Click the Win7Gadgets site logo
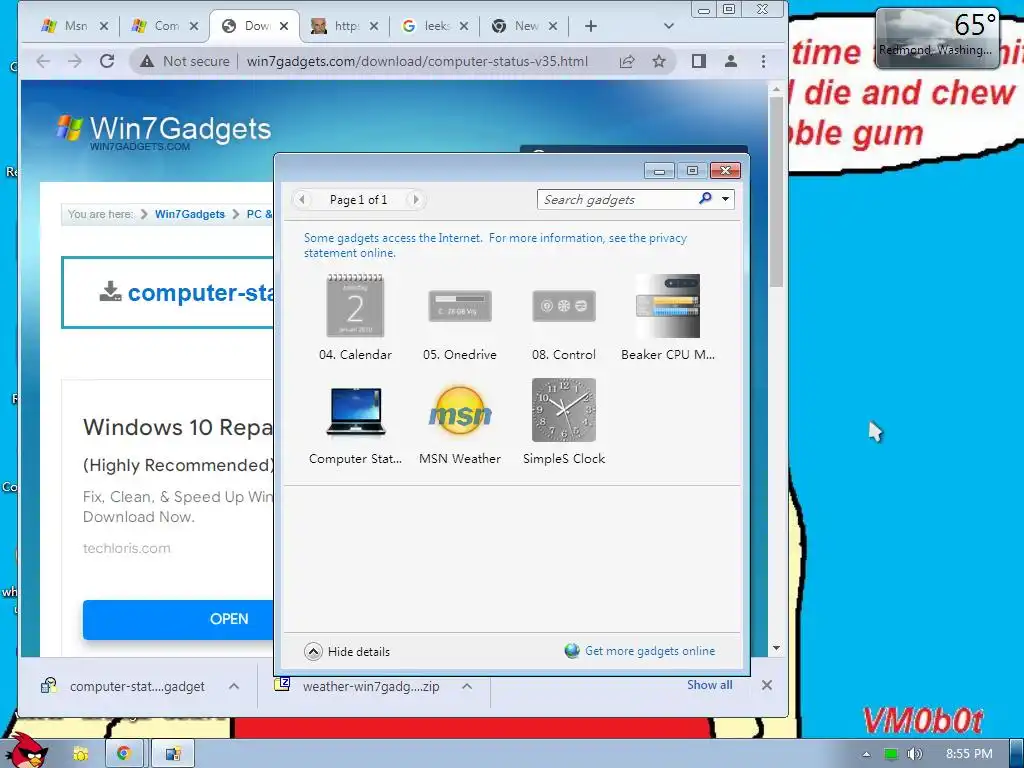 (x=164, y=131)
